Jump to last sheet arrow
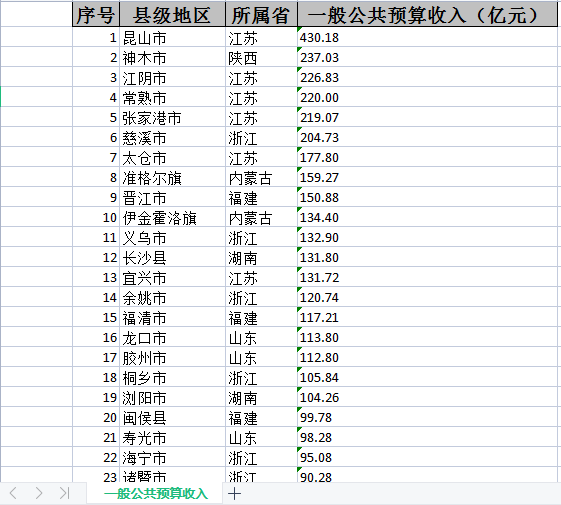Viewport: 561px width, 505px height. (x=64, y=493)
